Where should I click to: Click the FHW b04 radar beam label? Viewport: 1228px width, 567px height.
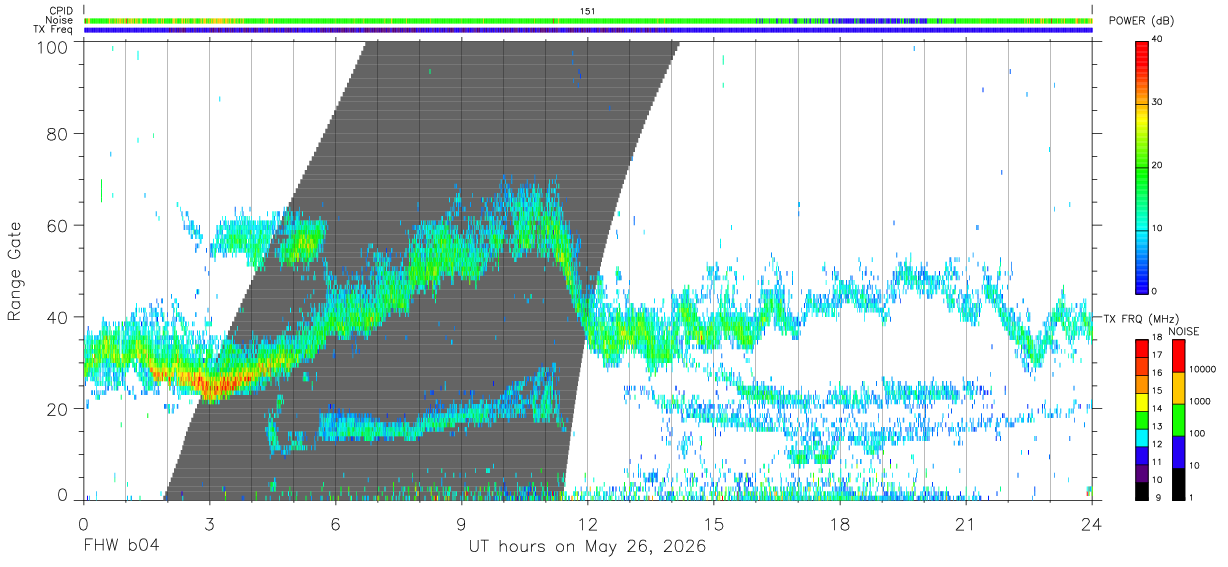coord(121,546)
